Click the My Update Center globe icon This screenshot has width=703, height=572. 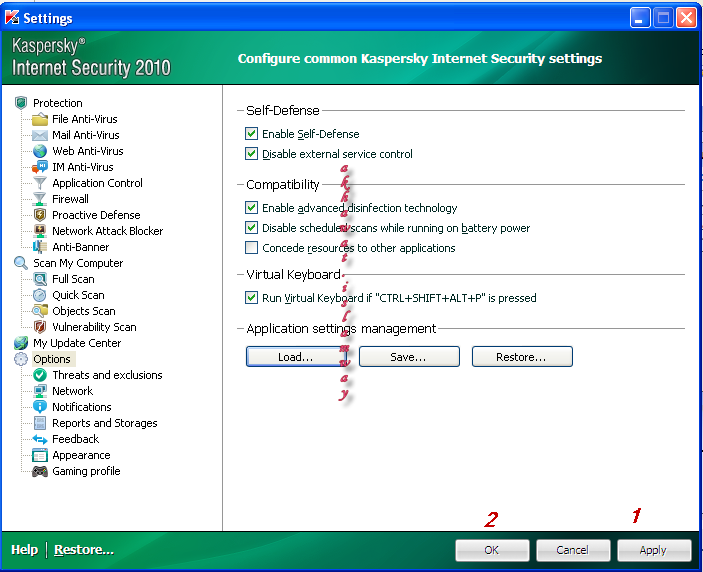(21, 343)
